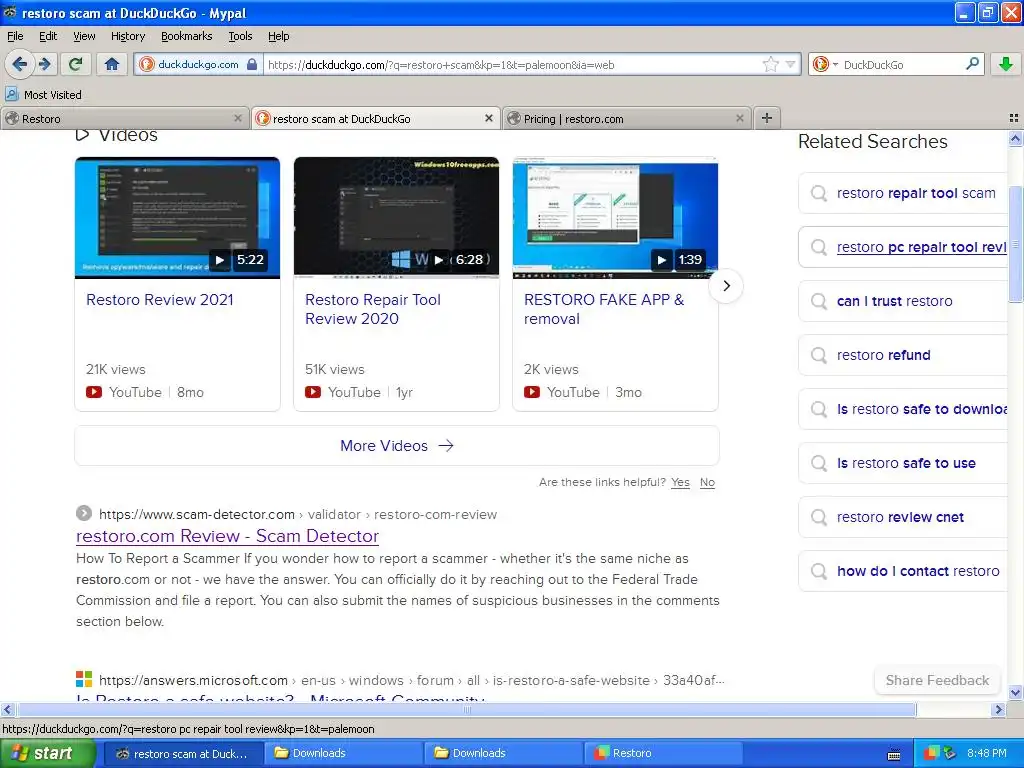Close the Restoro tab
This screenshot has height=768, width=1024.
click(238, 118)
